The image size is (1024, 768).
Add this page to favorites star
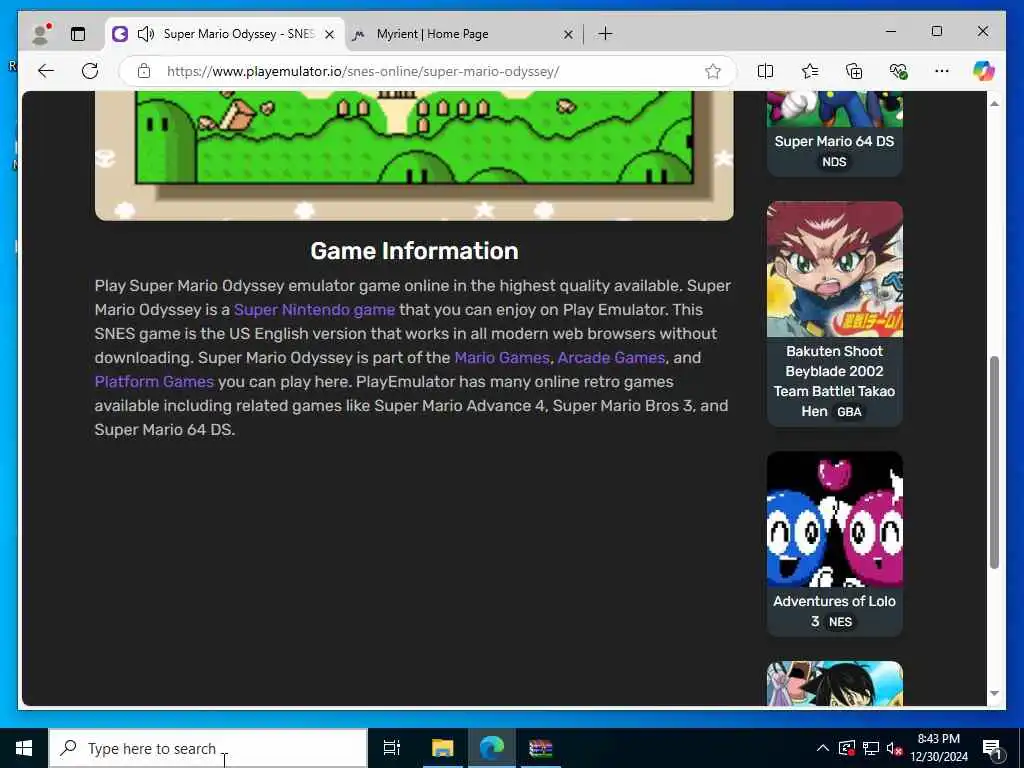pos(713,71)
